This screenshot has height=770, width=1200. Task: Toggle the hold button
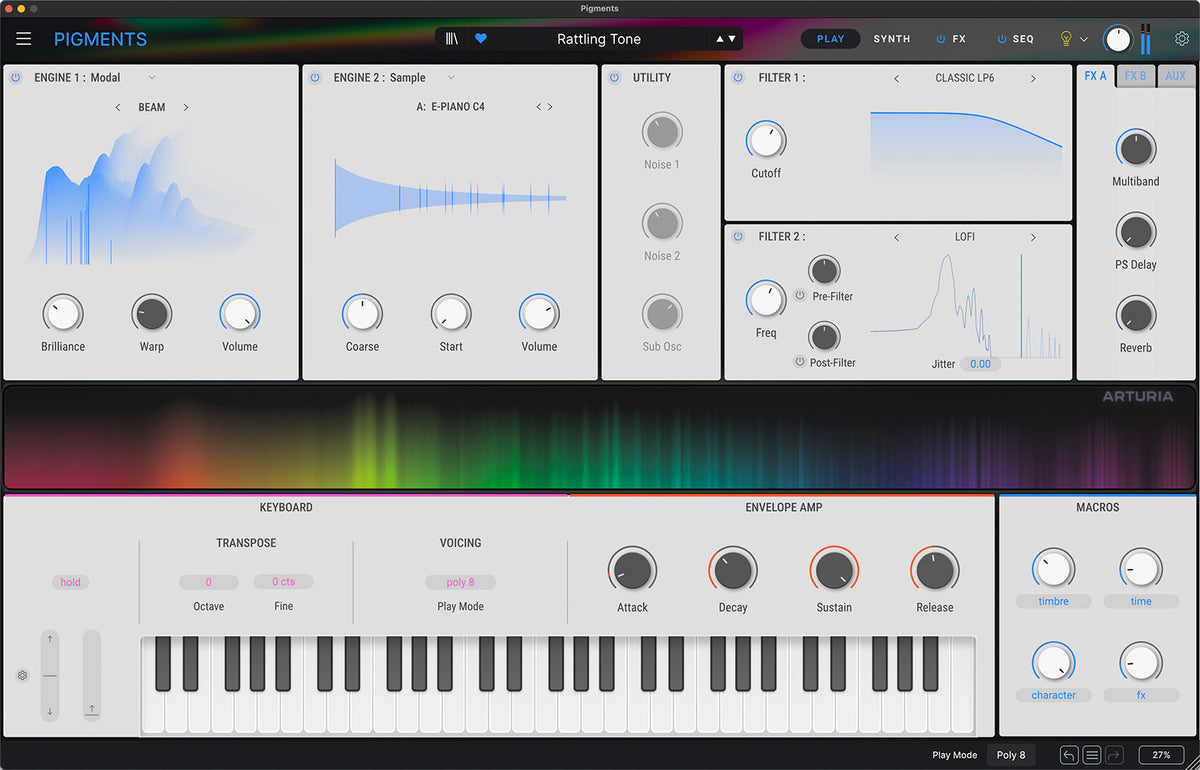[x=70, y=582]
